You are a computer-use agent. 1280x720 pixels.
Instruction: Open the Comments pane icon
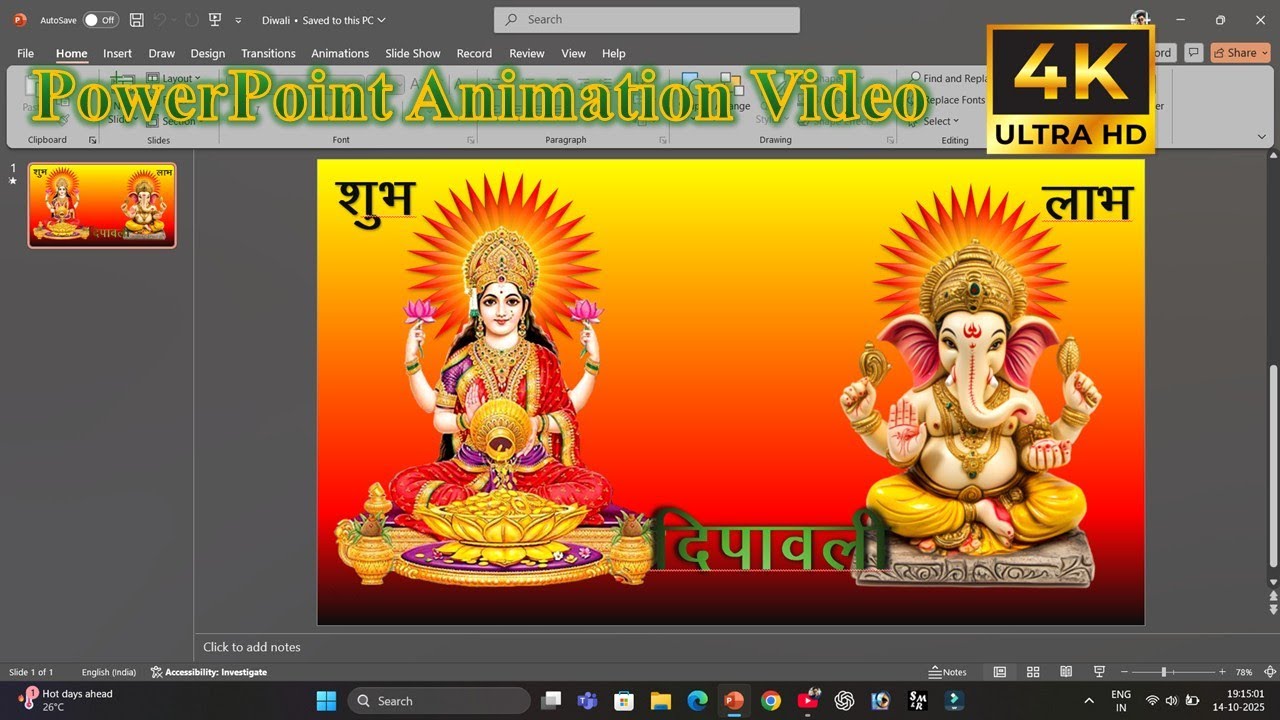[x=1192, y=53]
